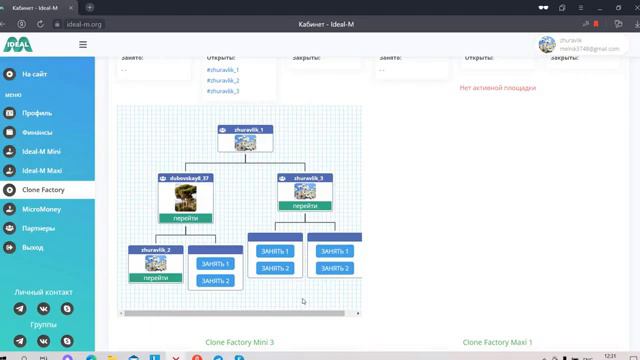
Task: Open personal contact VK icon
Action: point(44,309)
